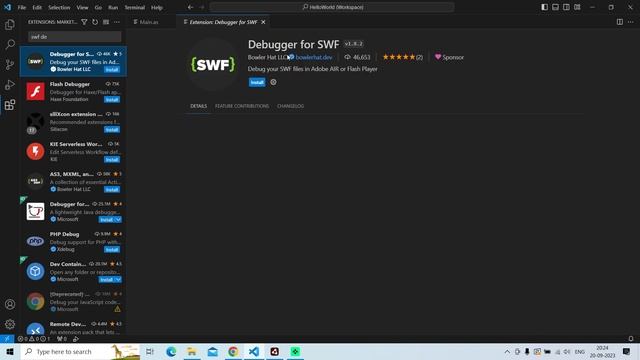Switch to the Main.as editor tab

pyautogui.click(x=149, y=22)
